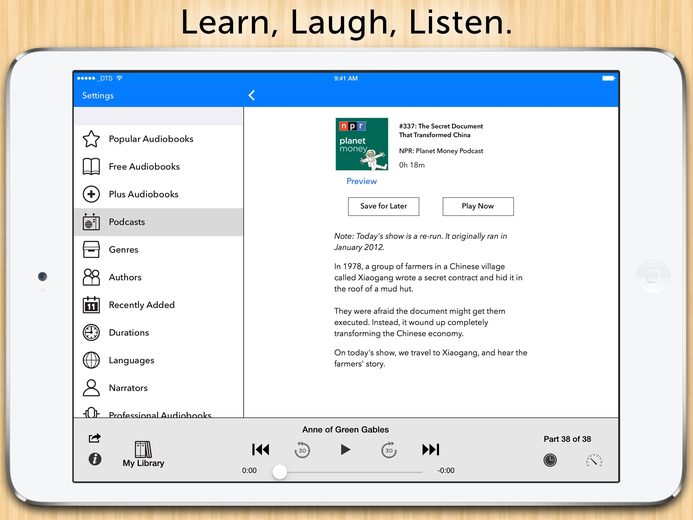This screenshot has height=520, width=693.
Task: Click the Preview link under artwork
Action: coord(362,181)
